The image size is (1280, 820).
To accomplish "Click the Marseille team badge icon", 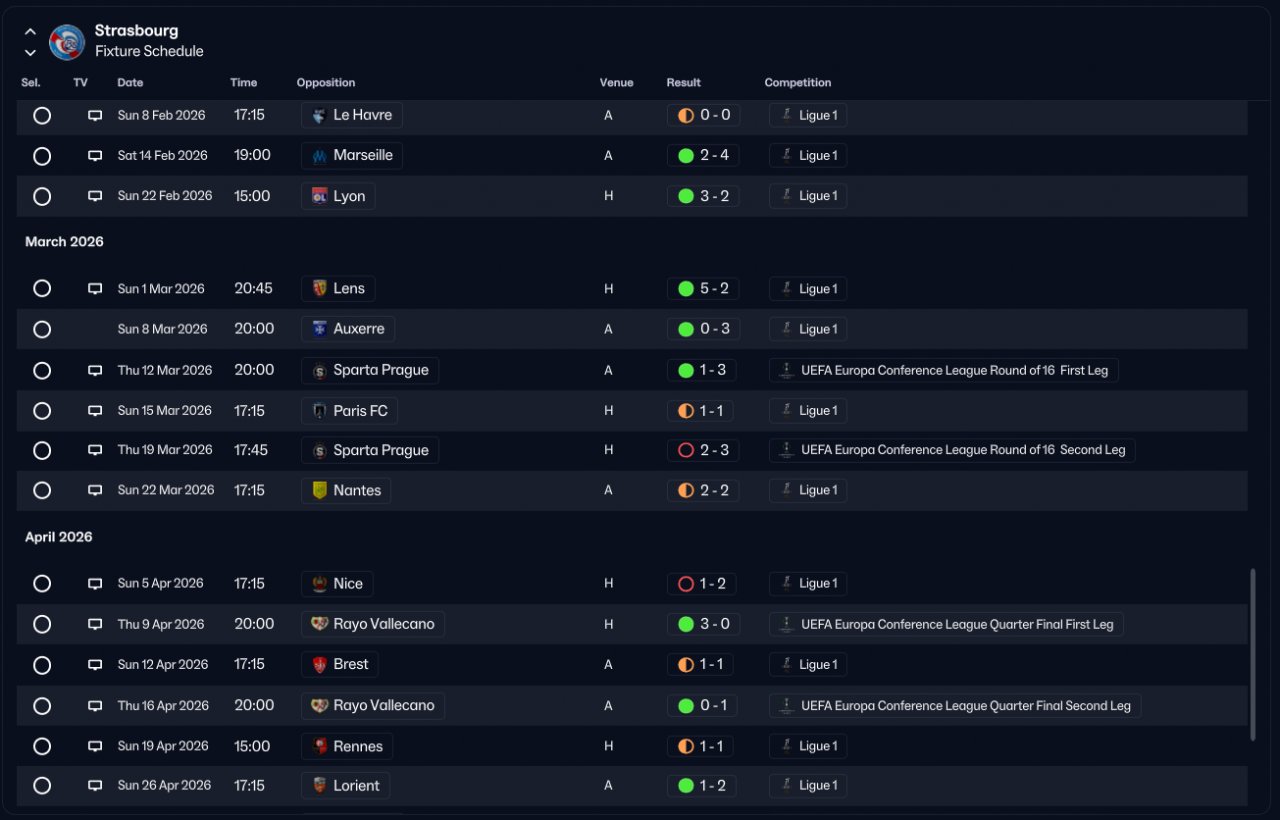I will 319,156.
